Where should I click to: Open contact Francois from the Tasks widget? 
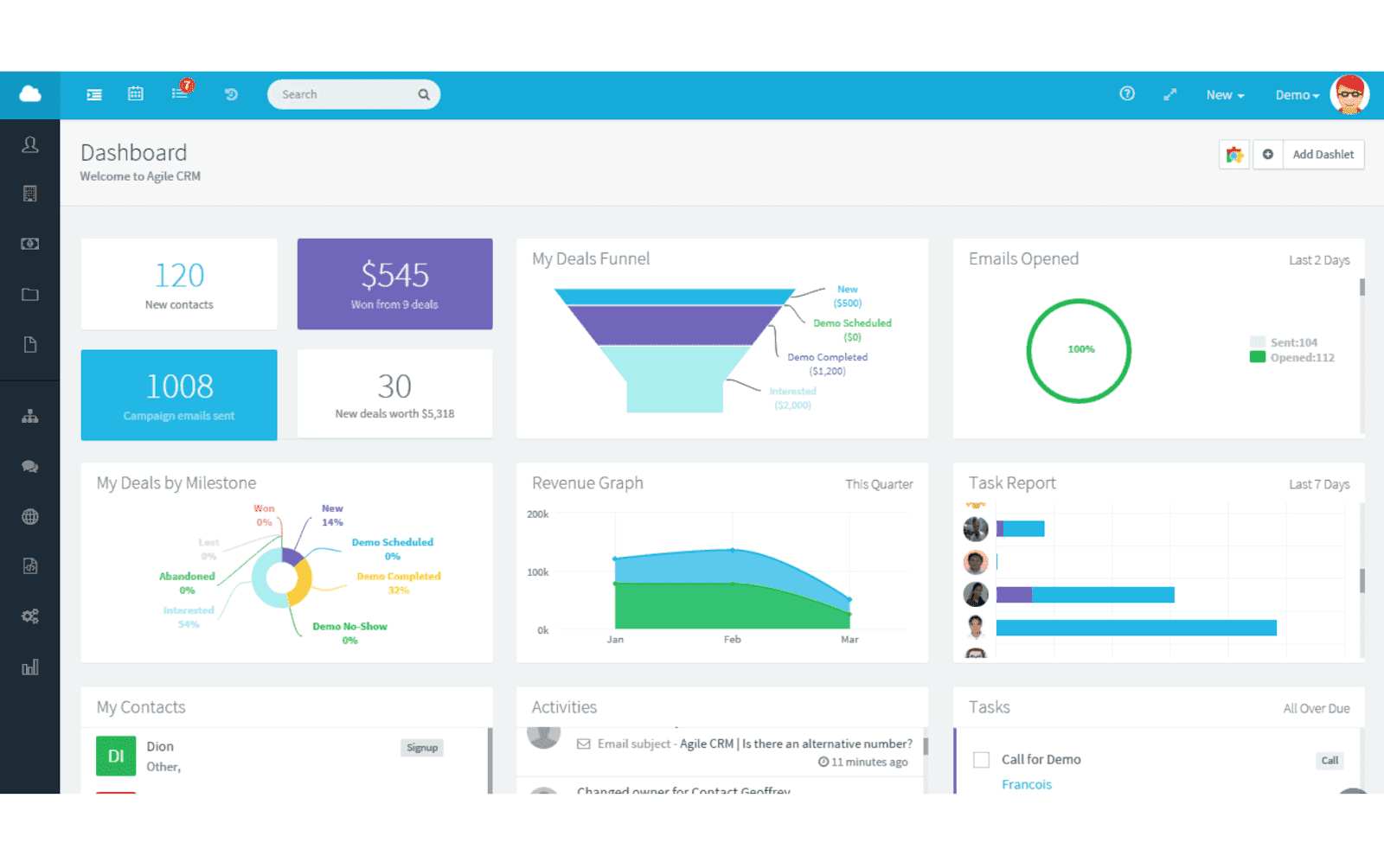(x=1027, y=784)
